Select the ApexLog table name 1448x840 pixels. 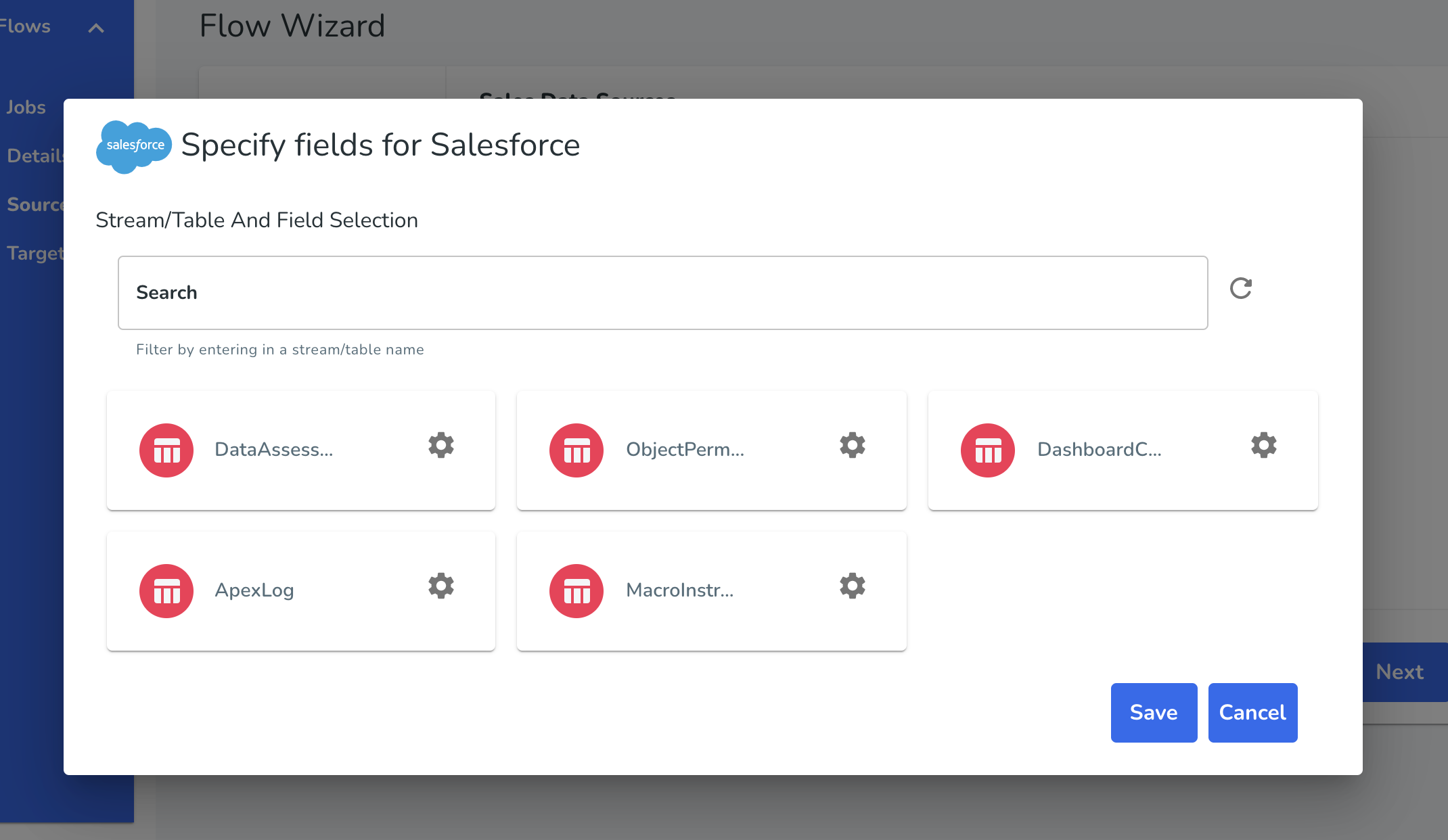(x=254, y=590)
